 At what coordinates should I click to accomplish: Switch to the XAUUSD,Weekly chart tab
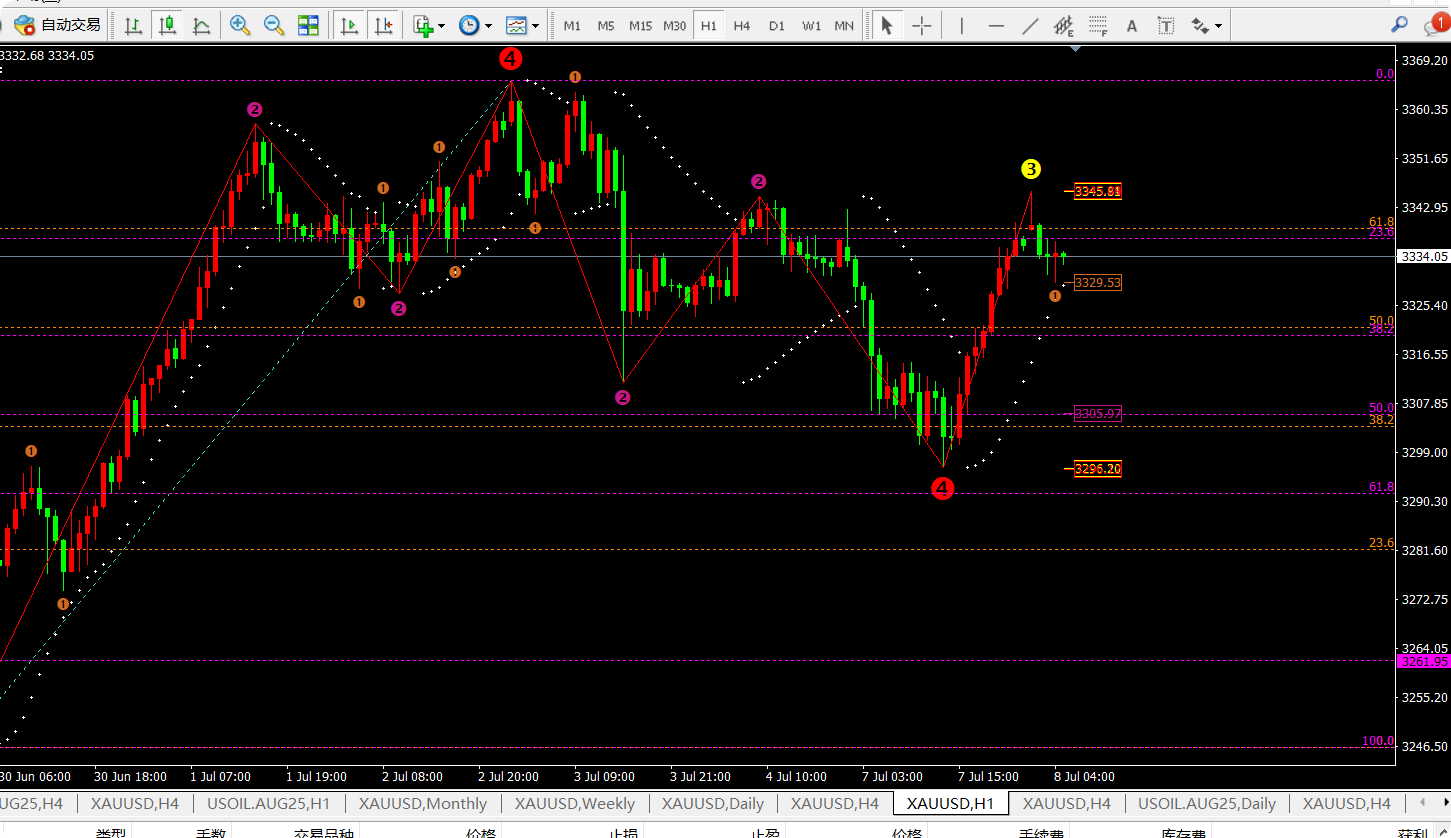point(575,803)
